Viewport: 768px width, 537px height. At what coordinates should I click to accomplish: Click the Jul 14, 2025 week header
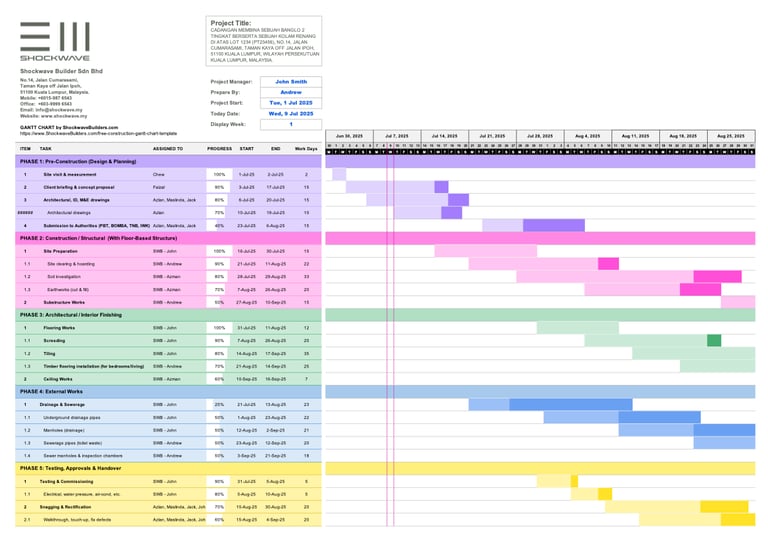coord(445,136)
